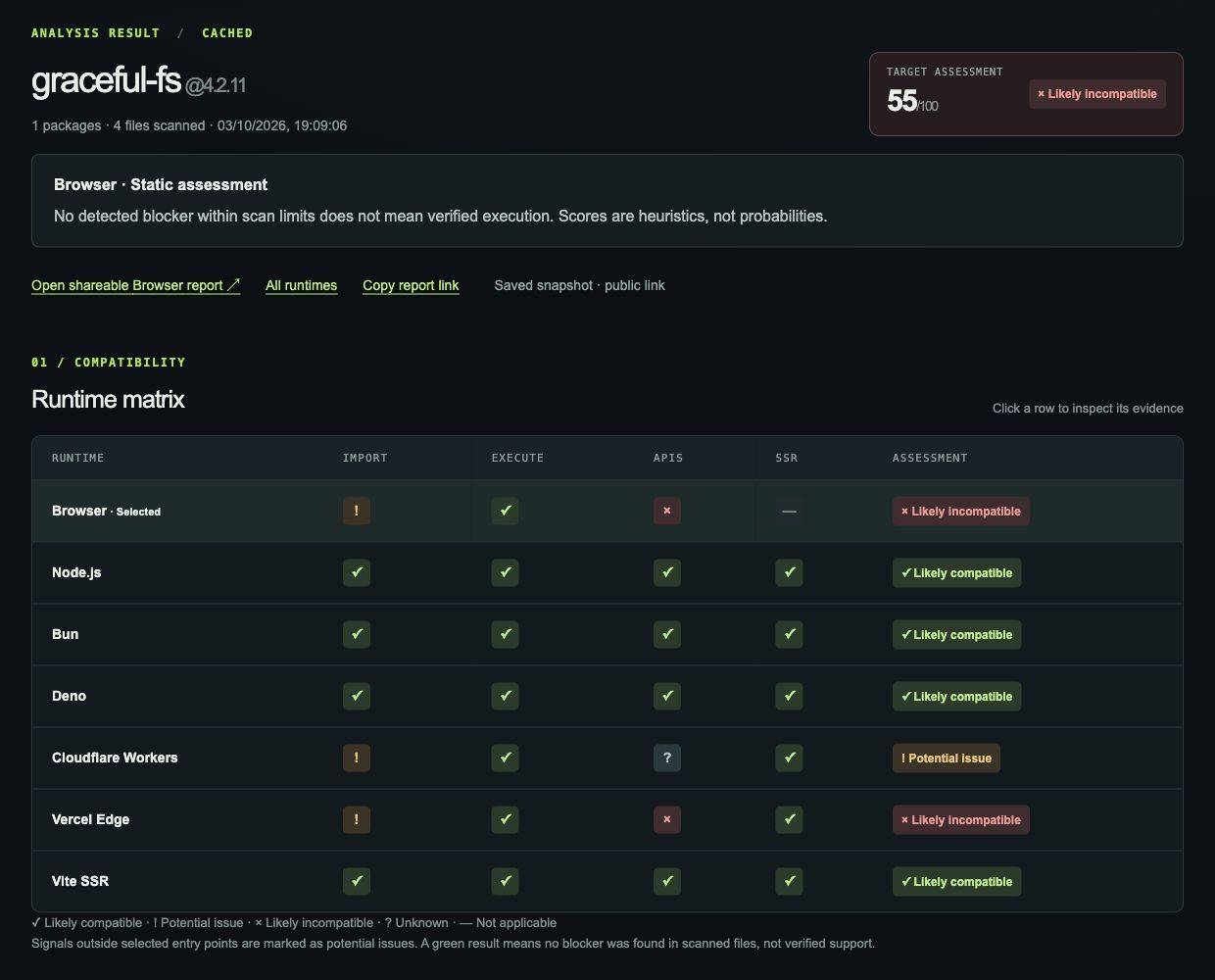1215x980 pixels.
Task: Click Vite SSR row APIs checkmark icon
Action: (667, 881)
